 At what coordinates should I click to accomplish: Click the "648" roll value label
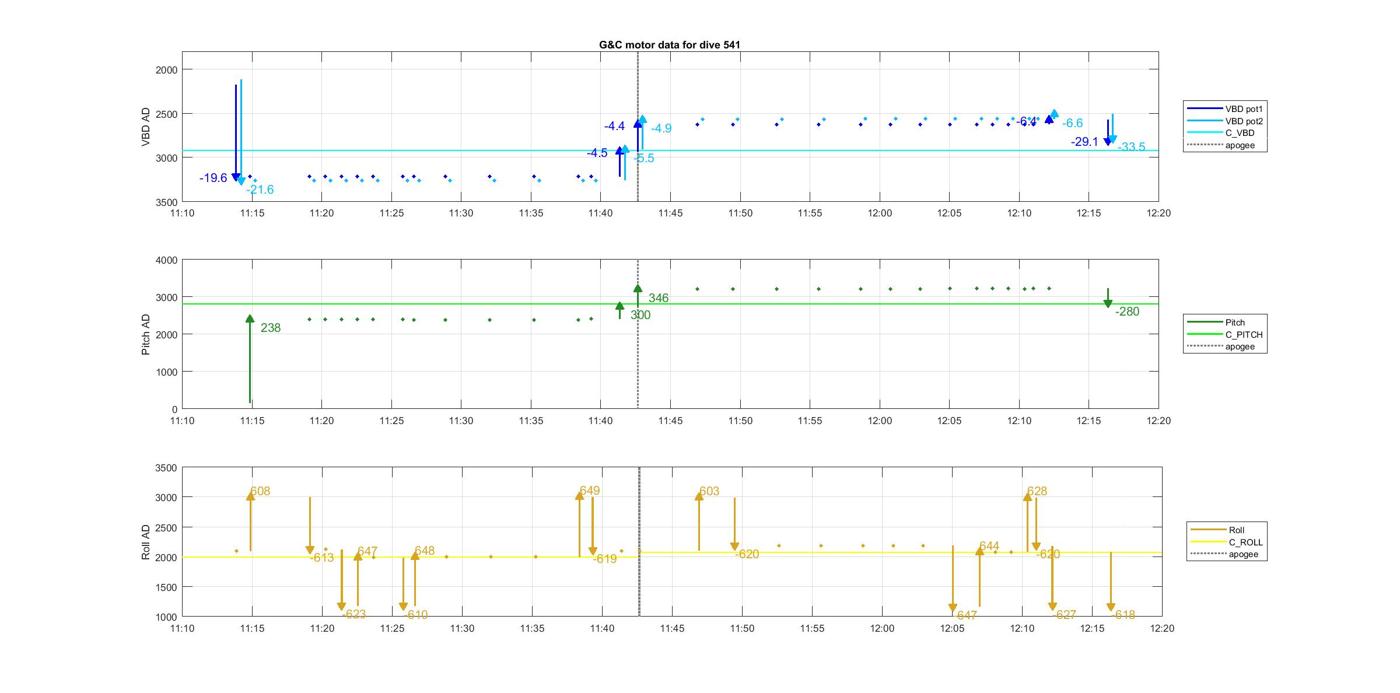[x=424, y=551]
